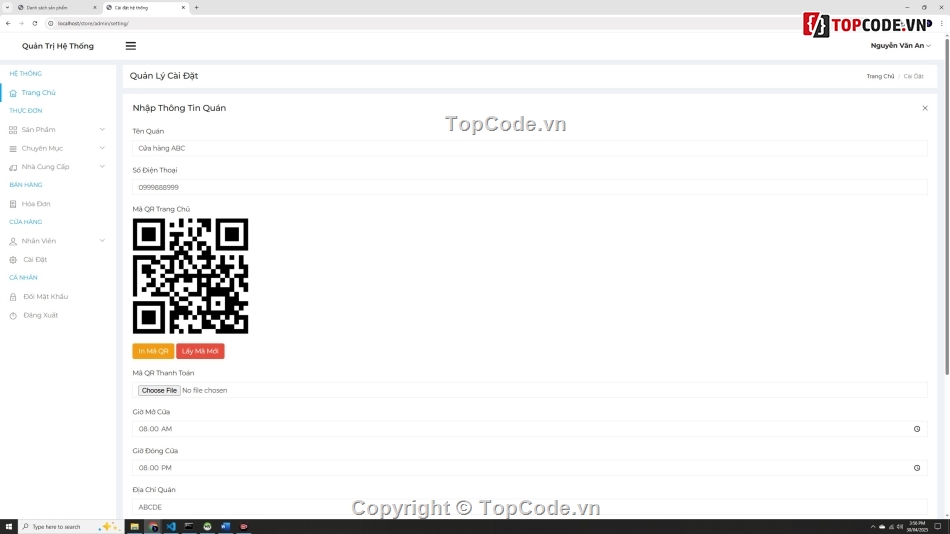Viewport: 950px width, 534px height.
Task: Click the Địa Chỉ Quán input field
Action: coord(530,507)
